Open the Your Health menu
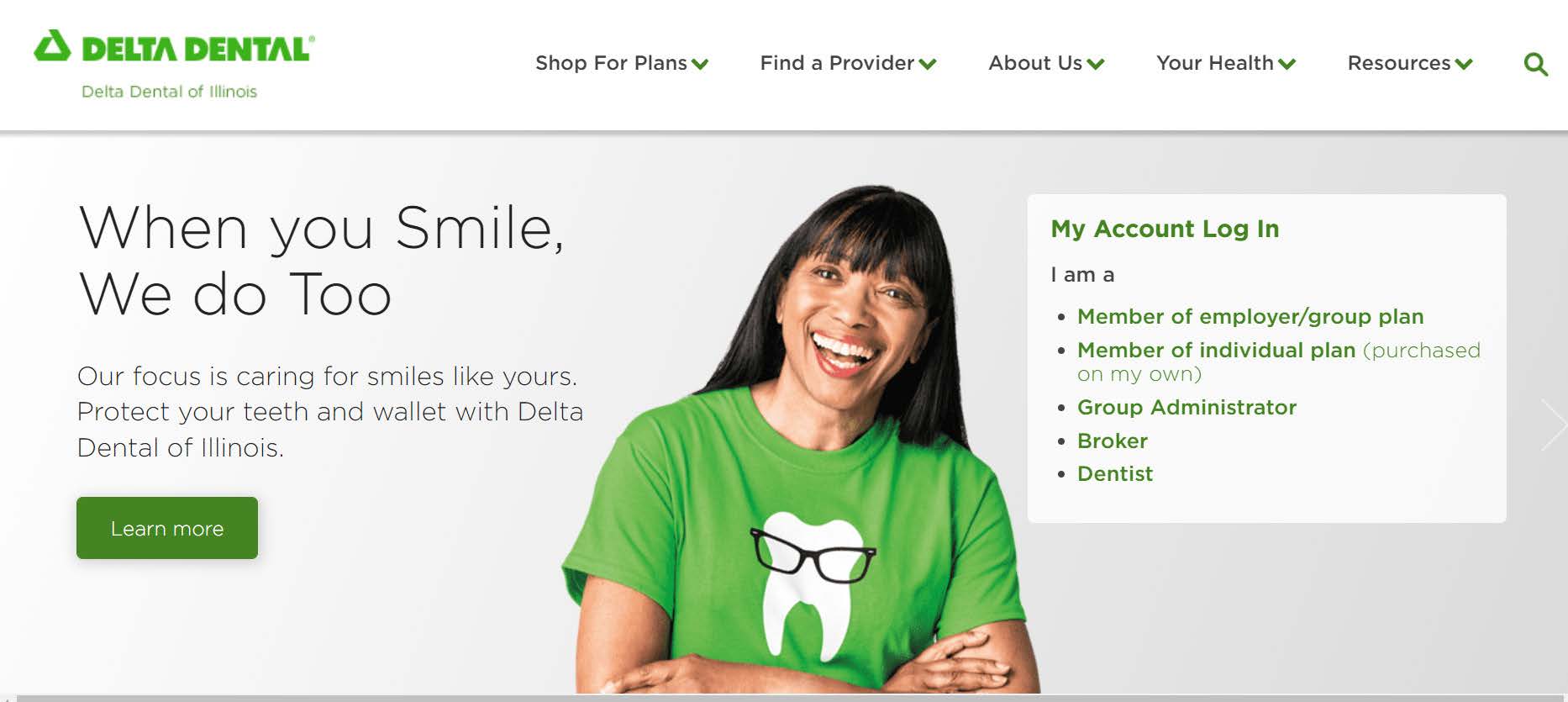This screenshot has width=1568, height=702. [x=1215, y=63]
